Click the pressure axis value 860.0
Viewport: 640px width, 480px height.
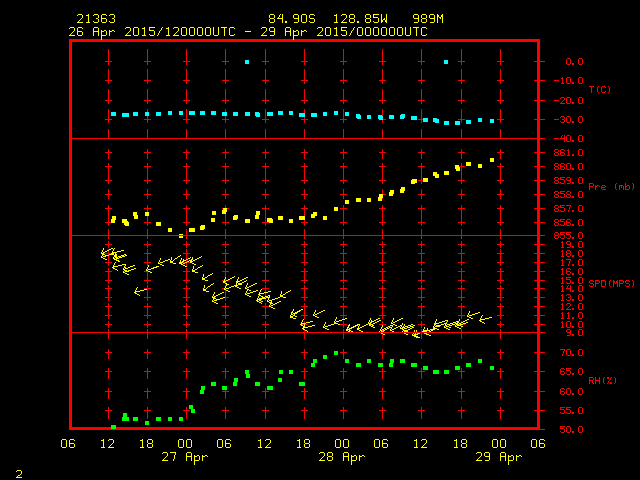pos(568,167)
